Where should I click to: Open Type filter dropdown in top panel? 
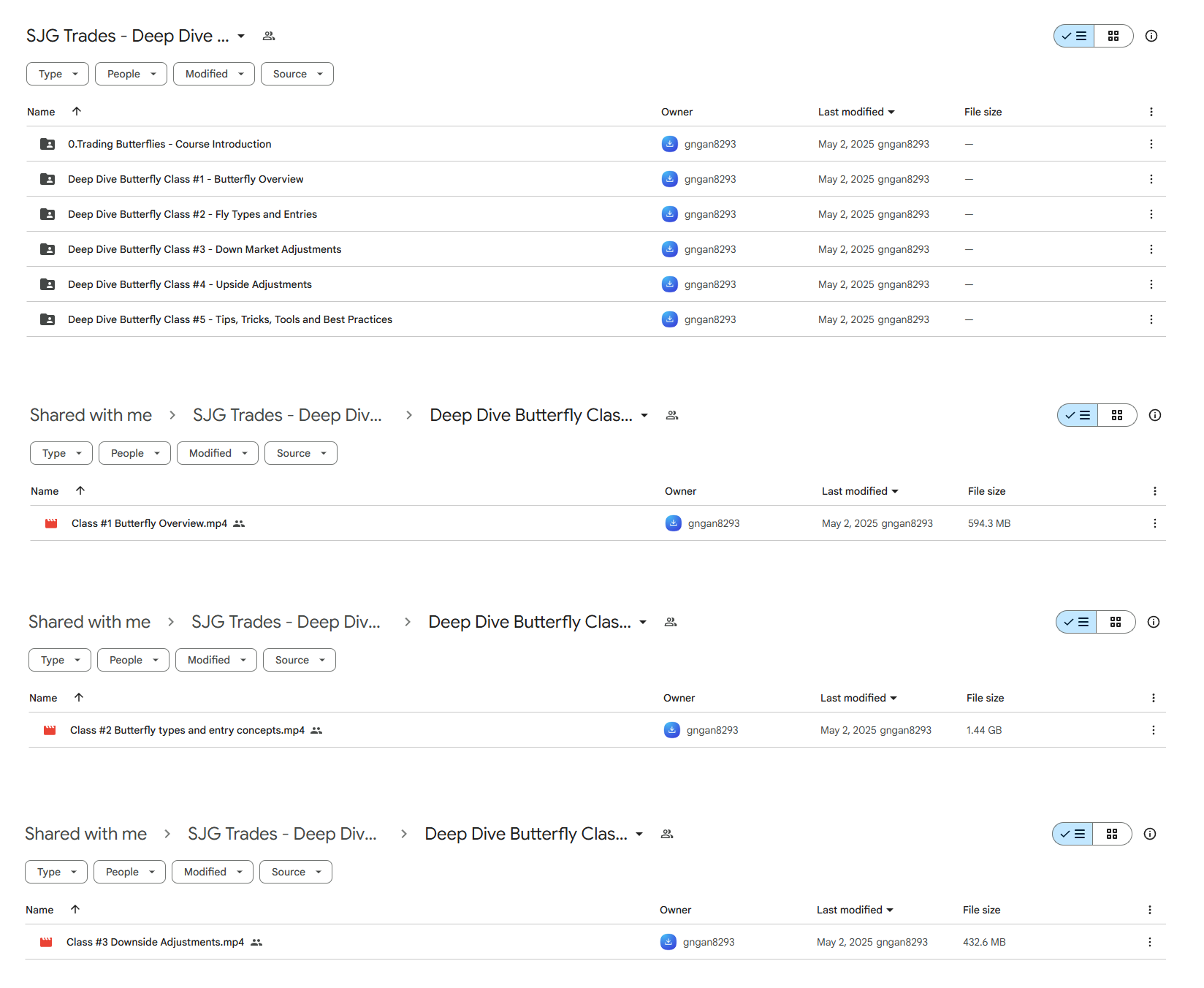58,74
